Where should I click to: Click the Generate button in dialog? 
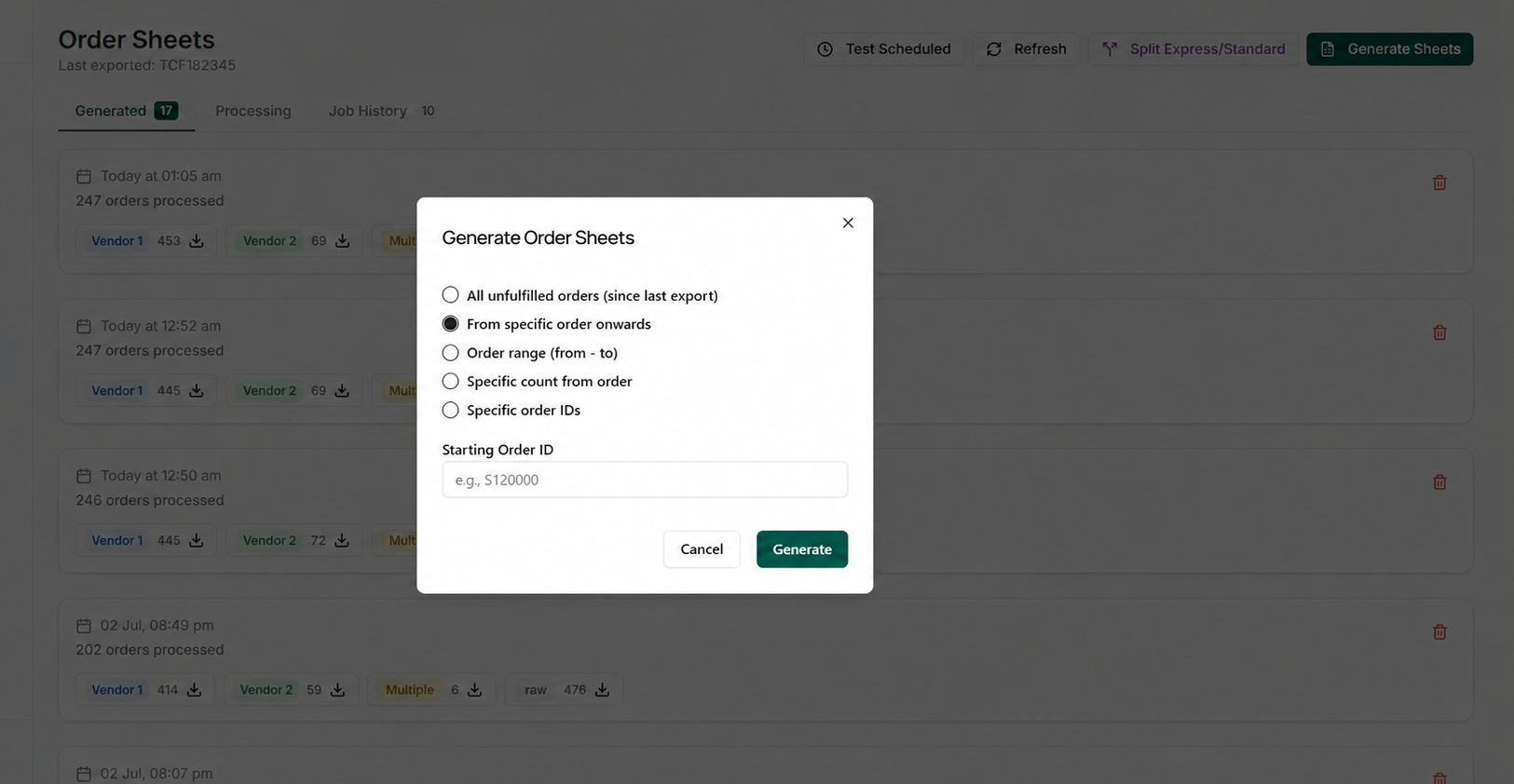coord(802,549)
